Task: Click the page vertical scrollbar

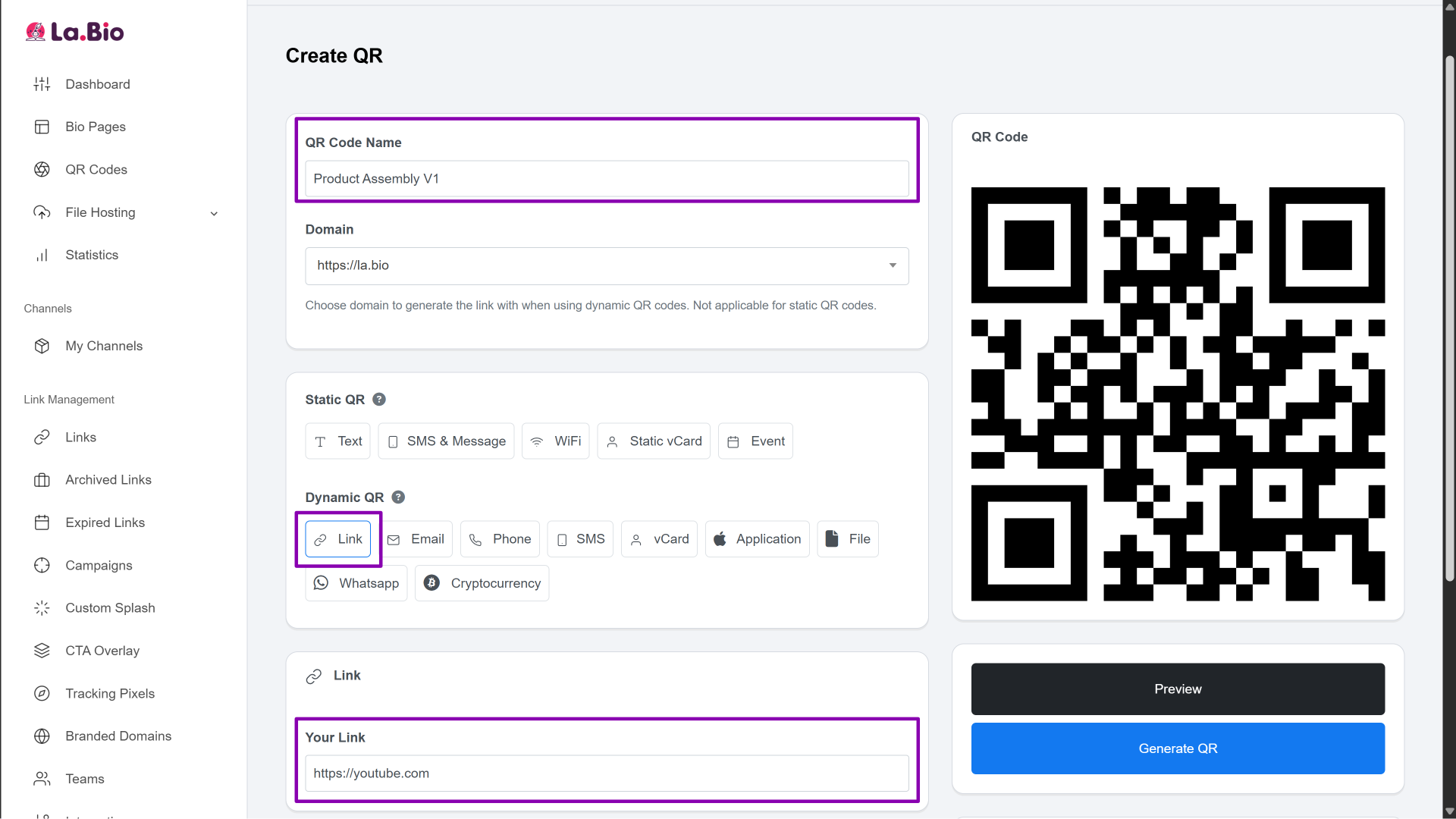Action: pos(1449,318)
